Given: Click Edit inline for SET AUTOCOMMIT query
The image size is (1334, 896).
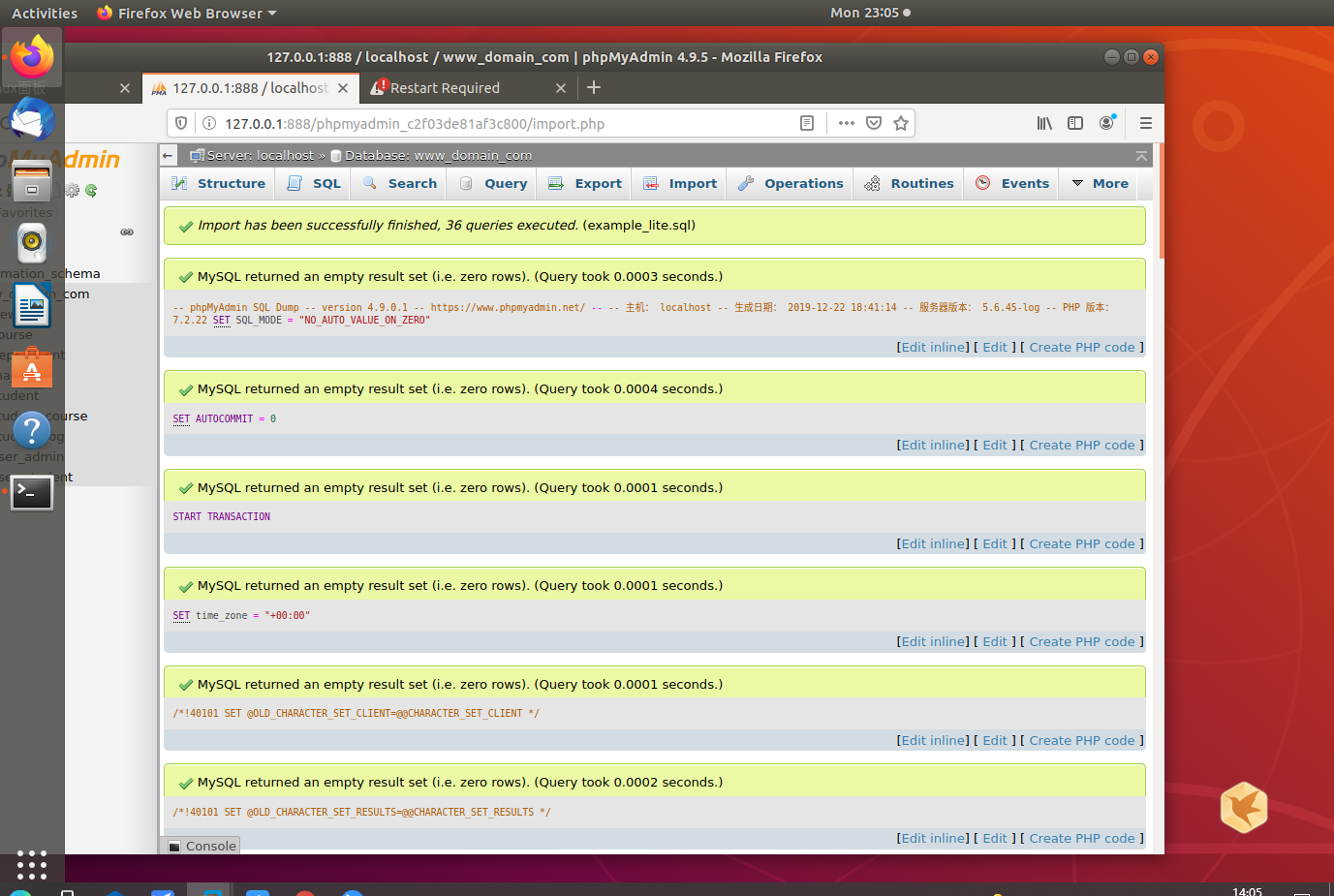Looking at the screenshot, I should pyautogui.click(x=933, y=445).
